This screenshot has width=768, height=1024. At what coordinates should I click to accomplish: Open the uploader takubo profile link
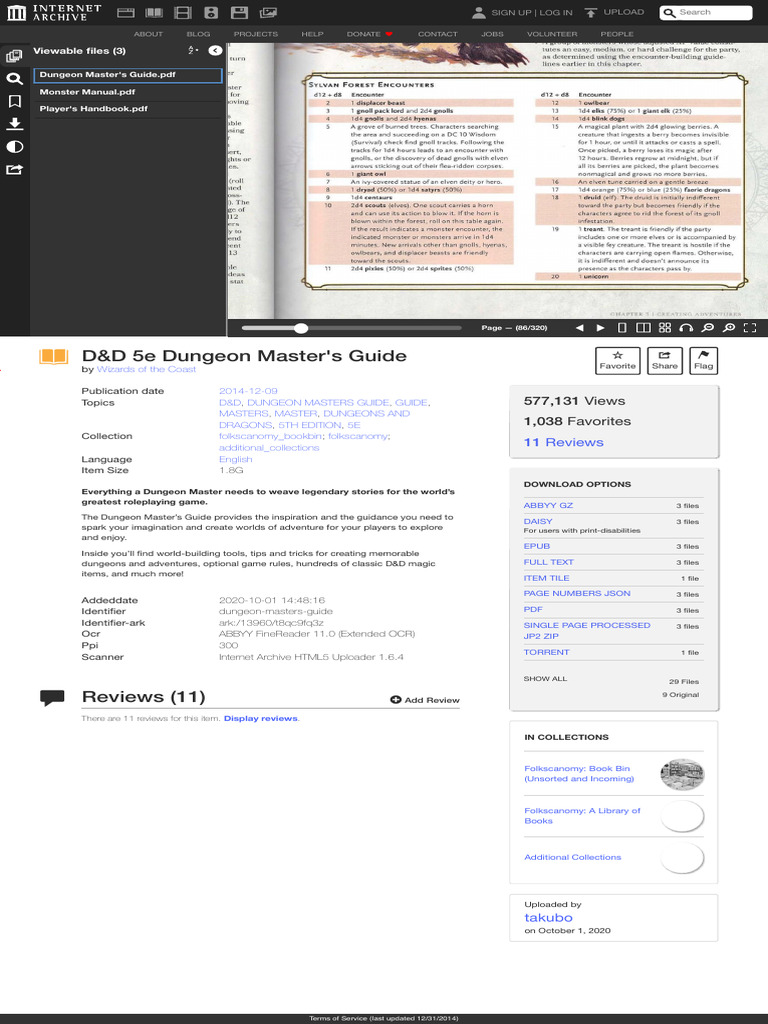[x=549, y=918]
